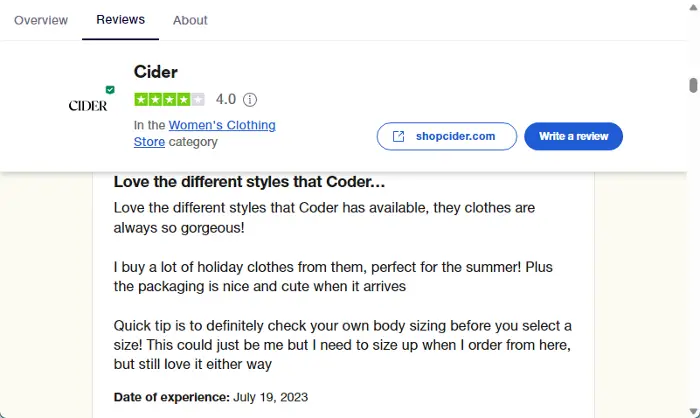Open the review titled "Love the different styles that Coder…"
Screen dimensions: 700x418
point(249,182)
